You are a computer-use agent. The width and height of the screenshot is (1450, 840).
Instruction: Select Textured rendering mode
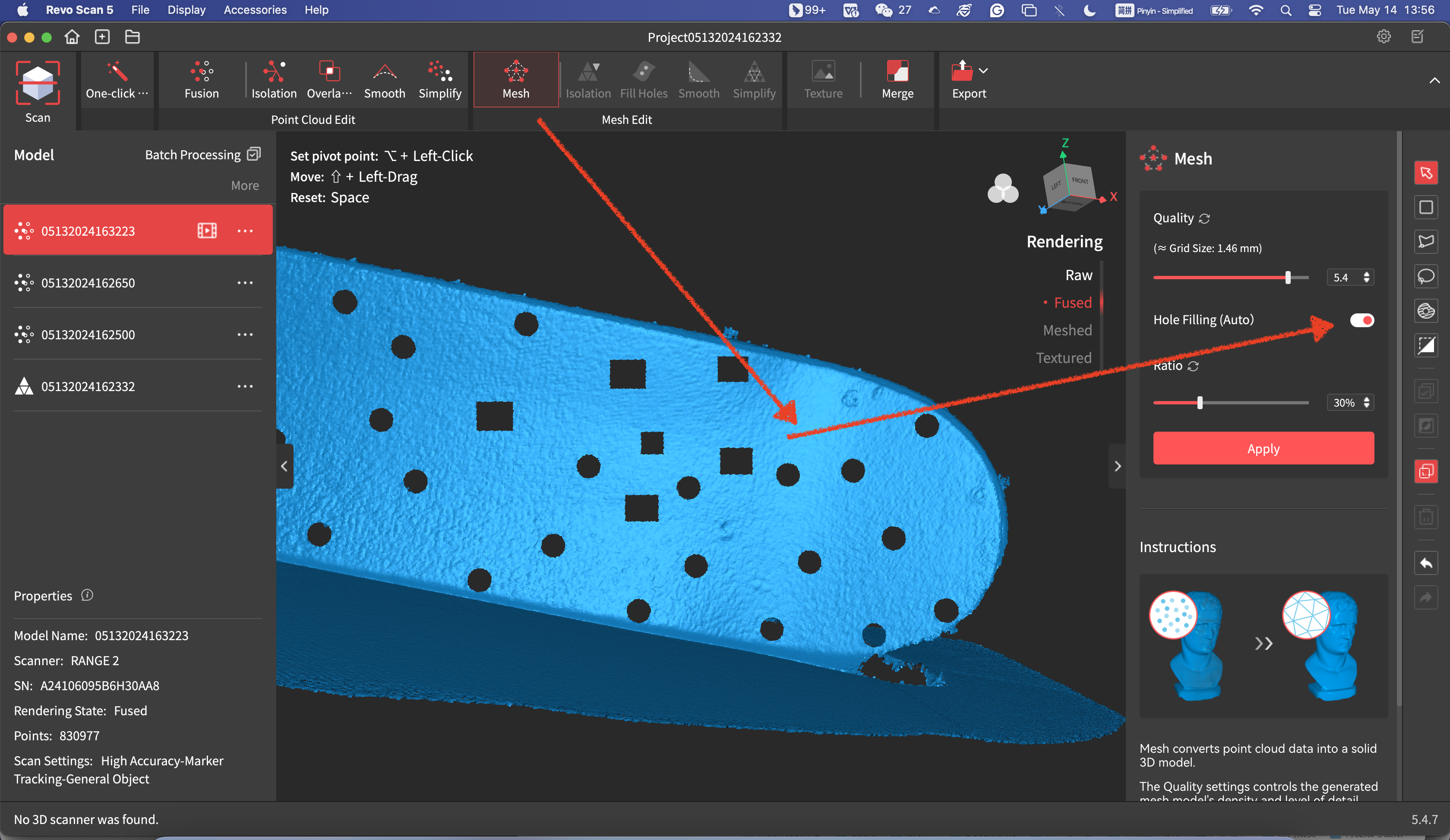click(x=1063, y=358)
